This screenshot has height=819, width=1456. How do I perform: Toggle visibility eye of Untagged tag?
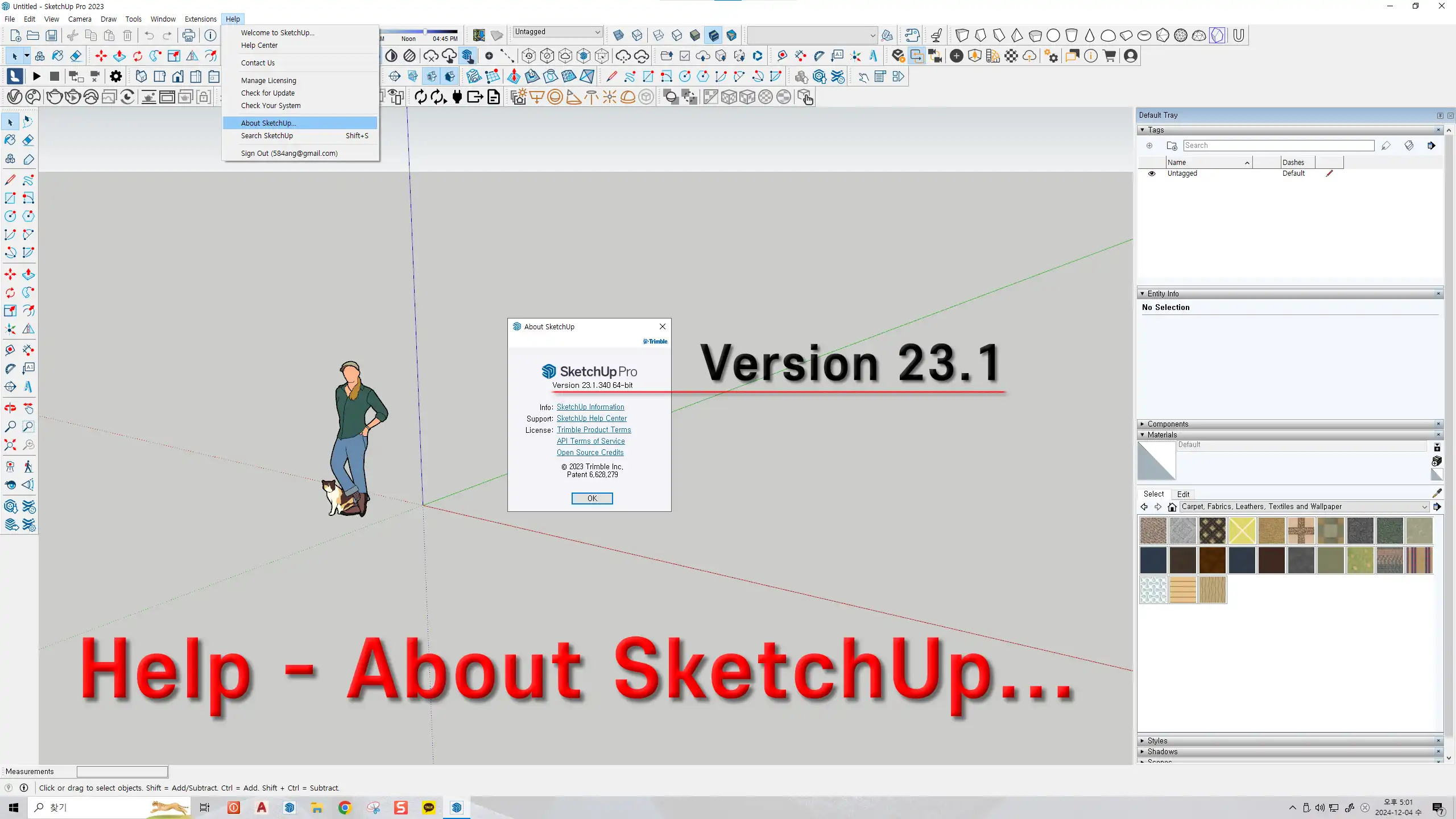pos(1152,173)
